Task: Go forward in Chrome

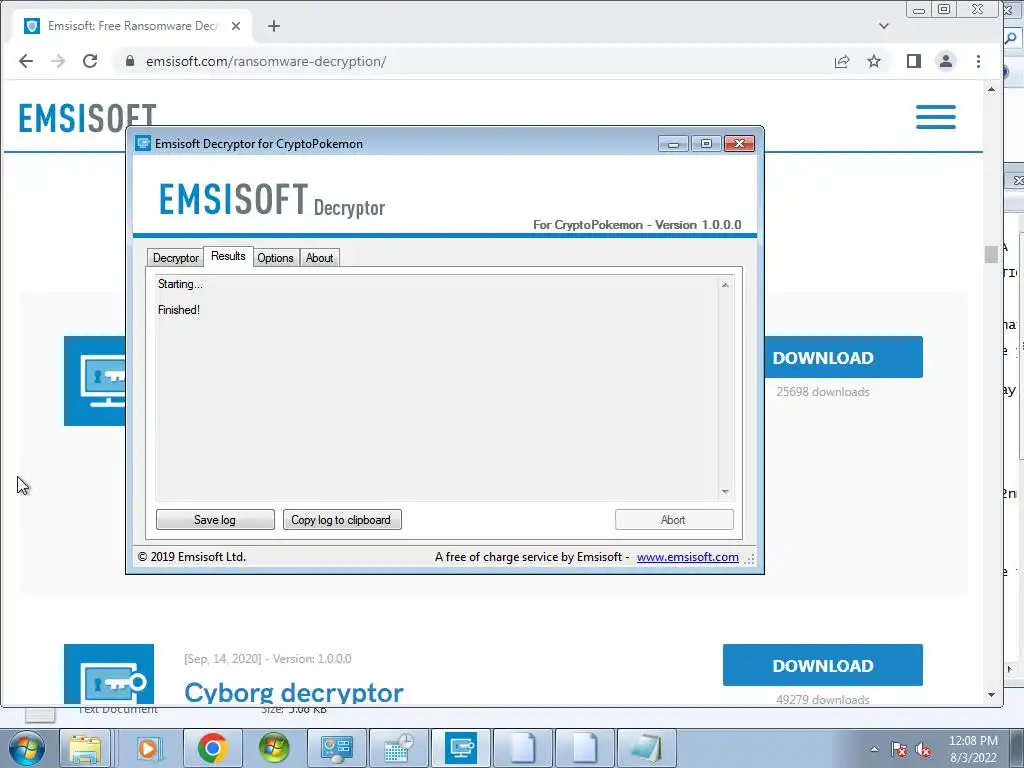Action: coord(58,61)
